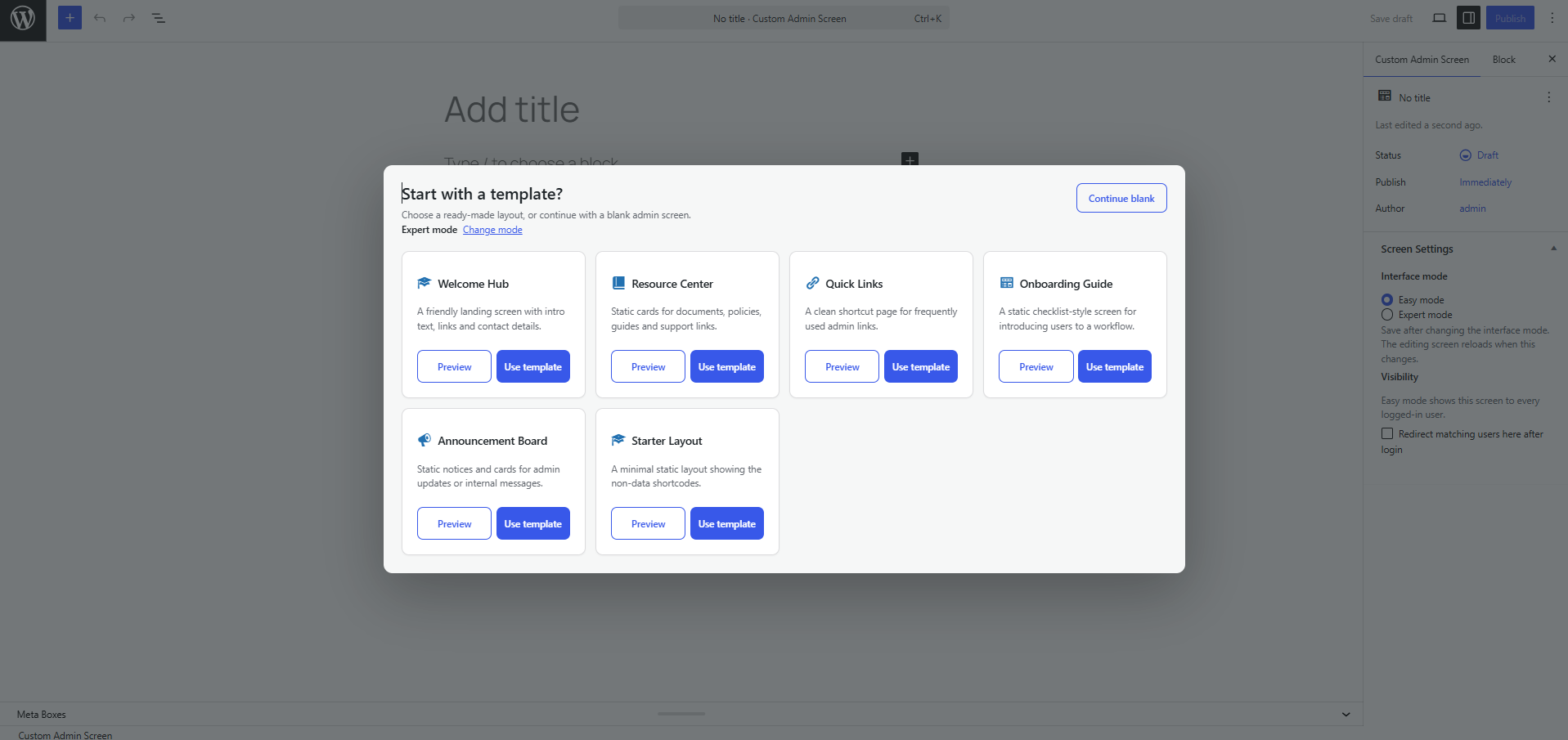This screenshot has width=1568, height=740.
Task: Preview the Onboarding Guide template
Action: [1036, 366]
